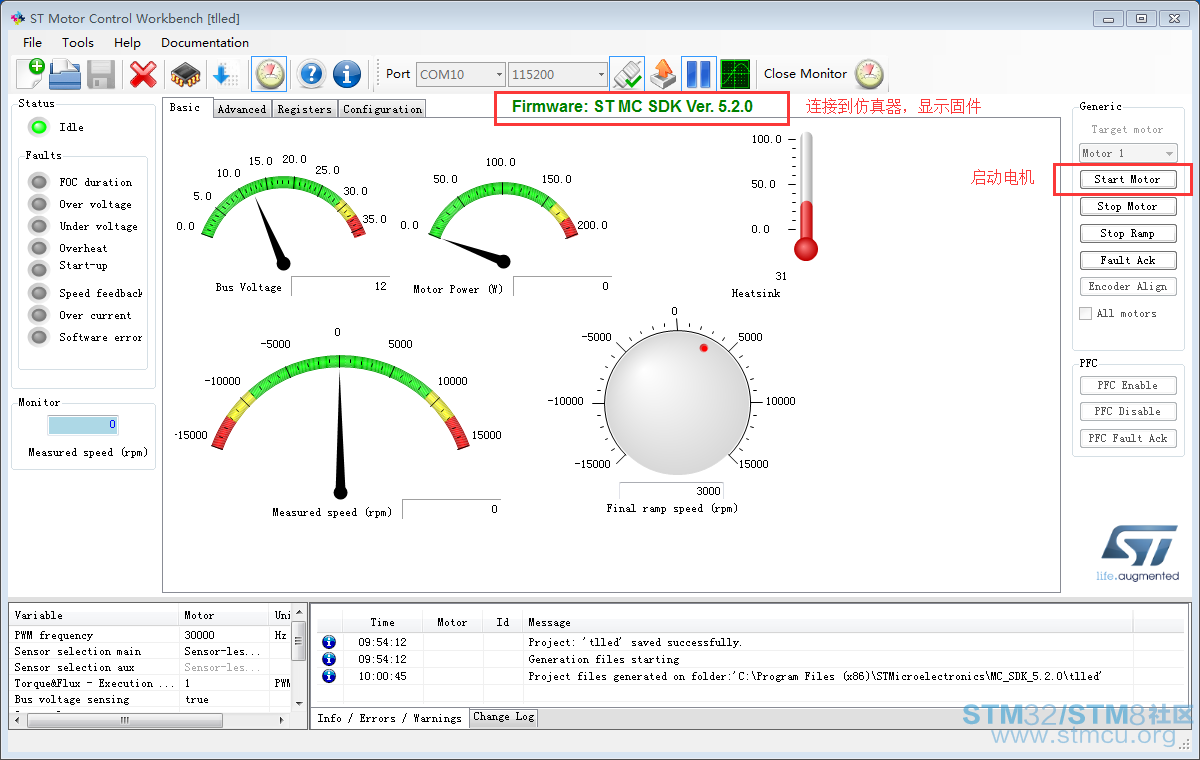
Task: Save project with the floppy disk icon
Action: tap(100, 74)
